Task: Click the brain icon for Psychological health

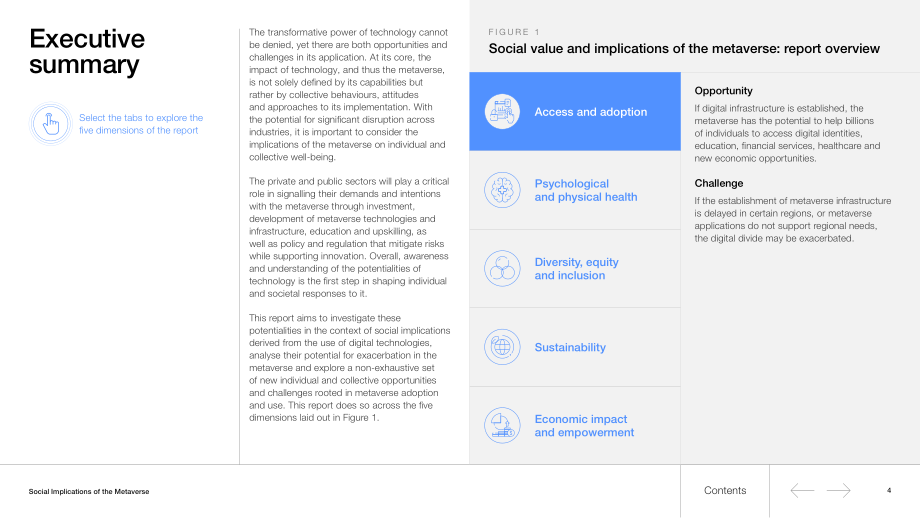Action: point(502,190)
